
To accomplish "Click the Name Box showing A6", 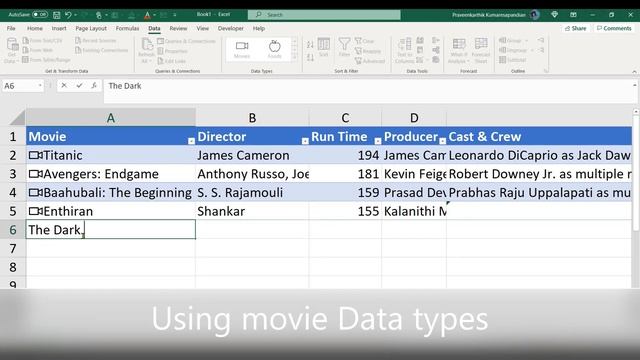I will point(22,86).
